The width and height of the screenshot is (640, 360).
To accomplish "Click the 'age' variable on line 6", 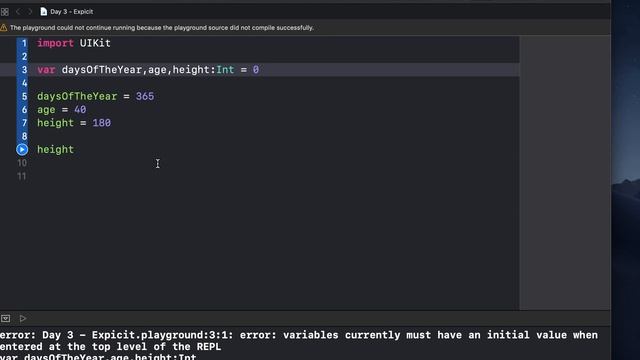I will (46, 110).
